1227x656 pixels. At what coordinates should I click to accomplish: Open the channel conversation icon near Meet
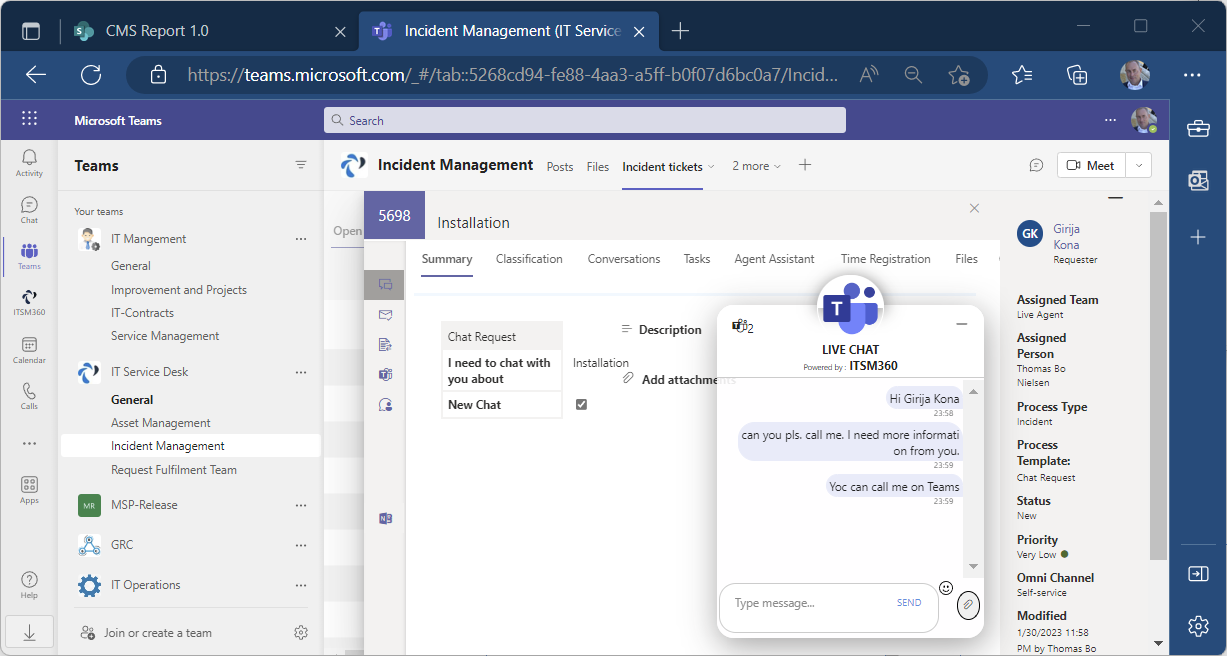click(x=1037, y=165)
